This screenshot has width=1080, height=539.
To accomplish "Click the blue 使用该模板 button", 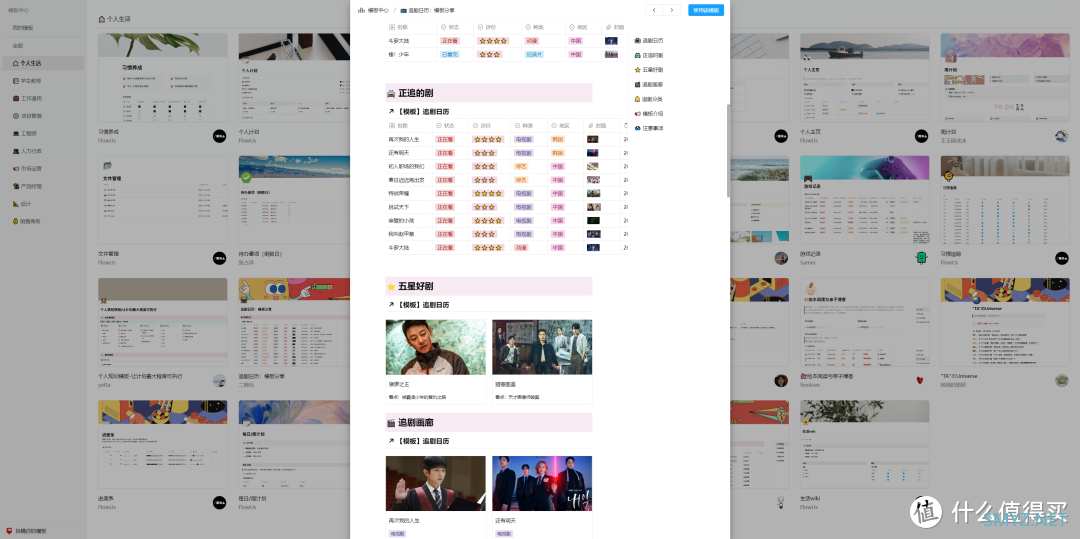I will coord(705,10).
